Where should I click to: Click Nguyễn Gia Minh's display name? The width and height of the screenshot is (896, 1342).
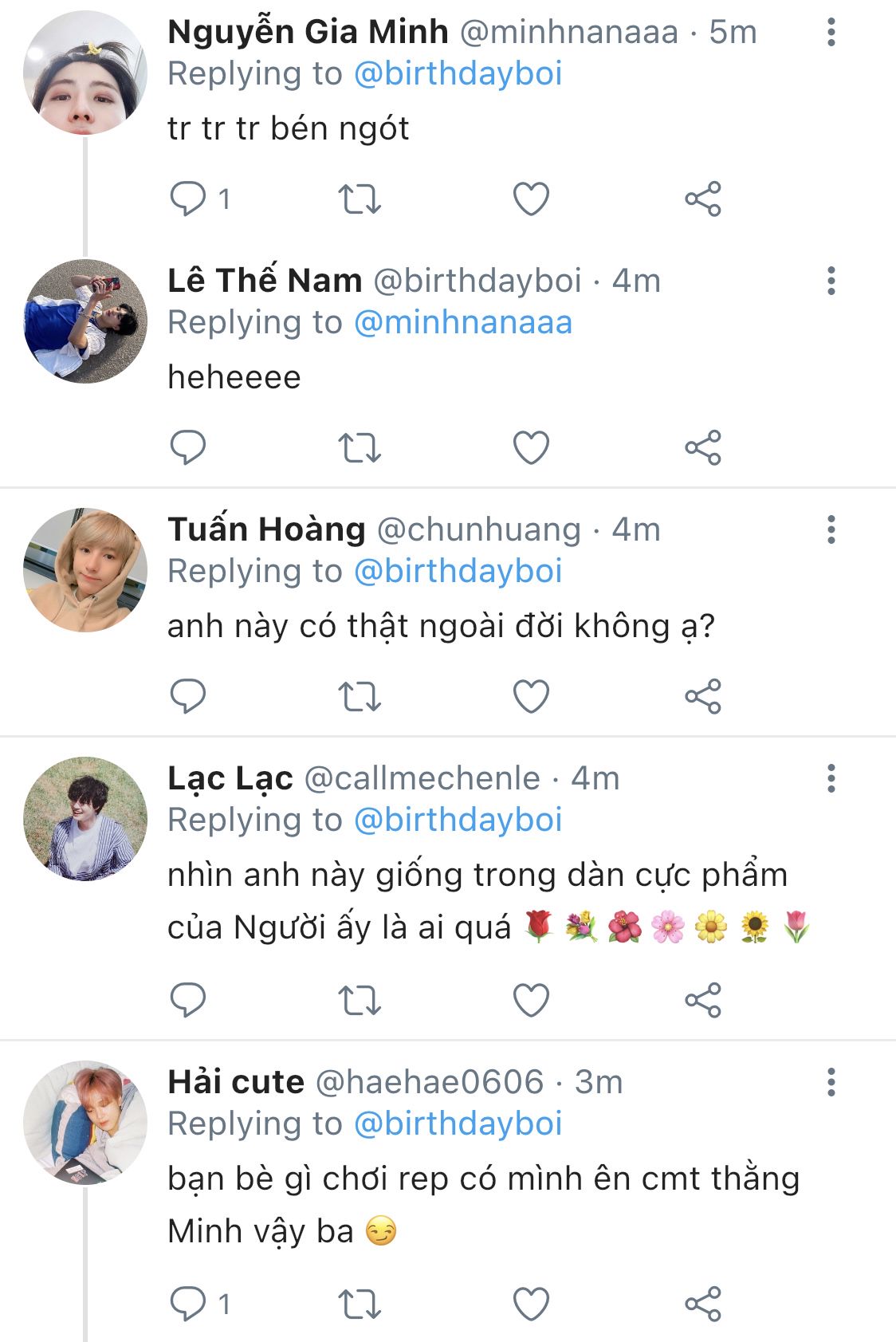click(308, 33)
